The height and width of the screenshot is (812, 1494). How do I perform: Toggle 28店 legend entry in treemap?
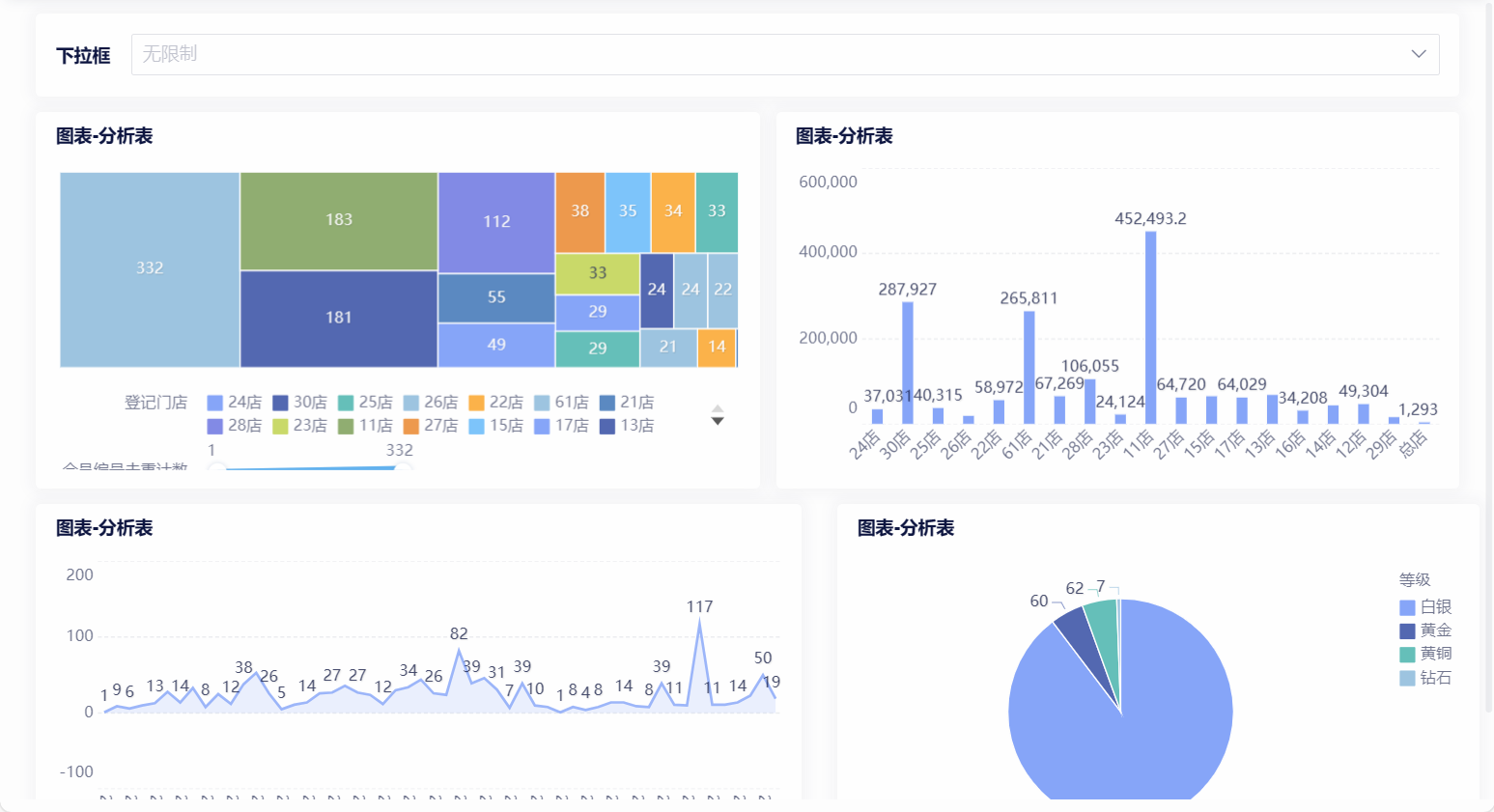(234, 426)
